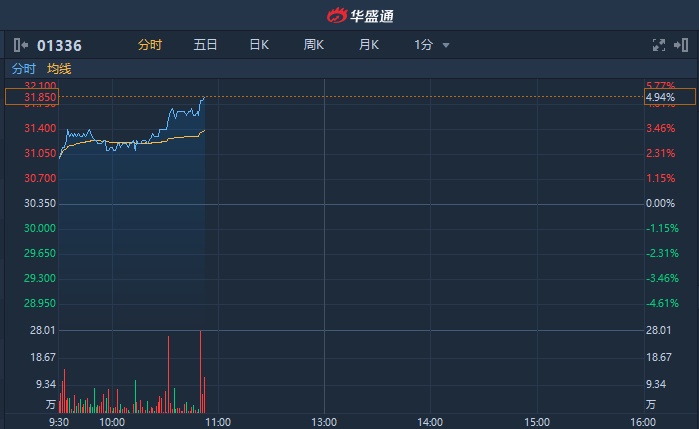Switch to the 五日 tab
Image resolution: width=699 pixels, height=429 pixels.
[x=205, y=45]
